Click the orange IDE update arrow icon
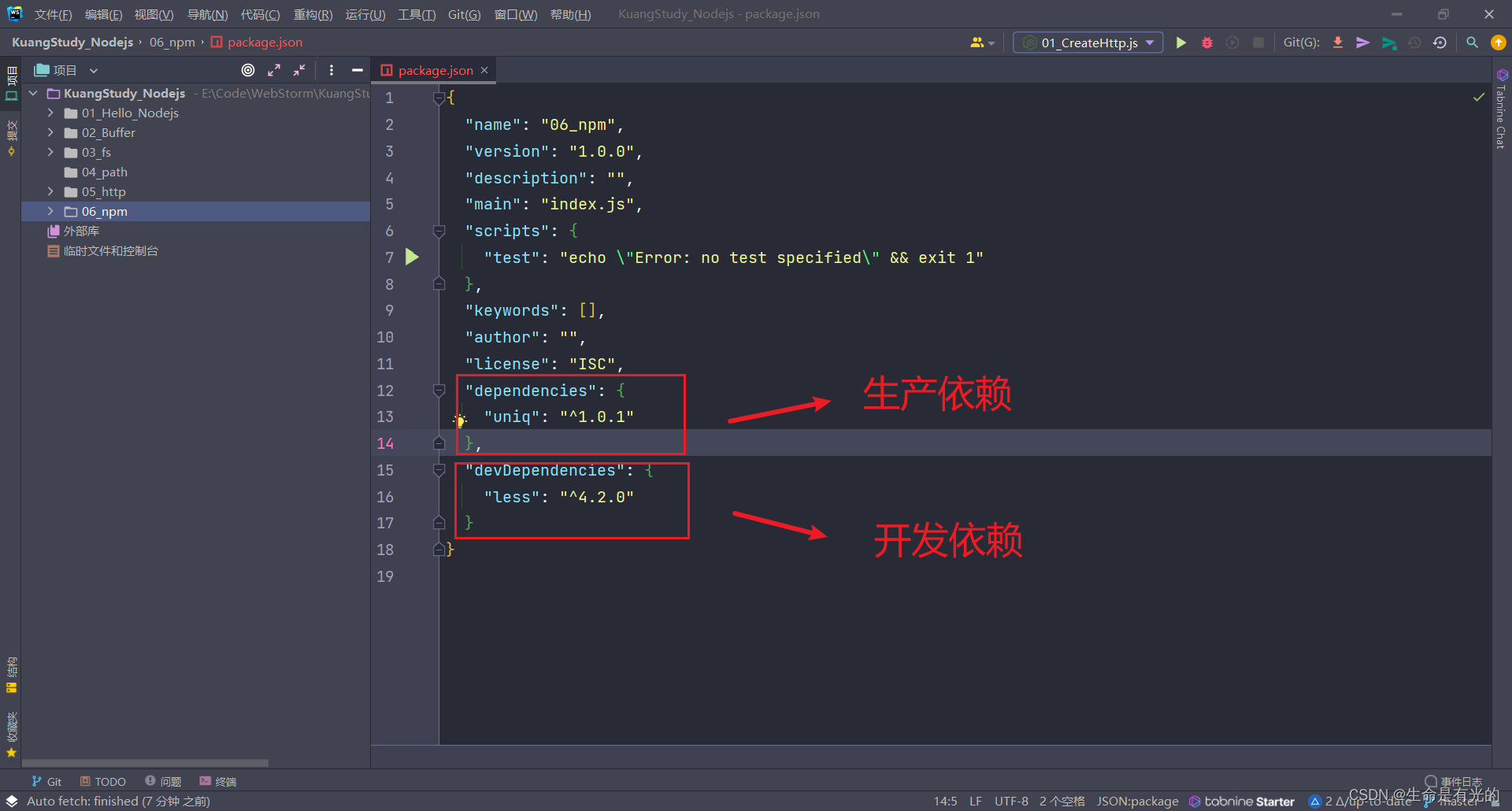Image resolution: width=1512 pixels, height=811 pixels. pyautogui.click(x=1498, y=43)
